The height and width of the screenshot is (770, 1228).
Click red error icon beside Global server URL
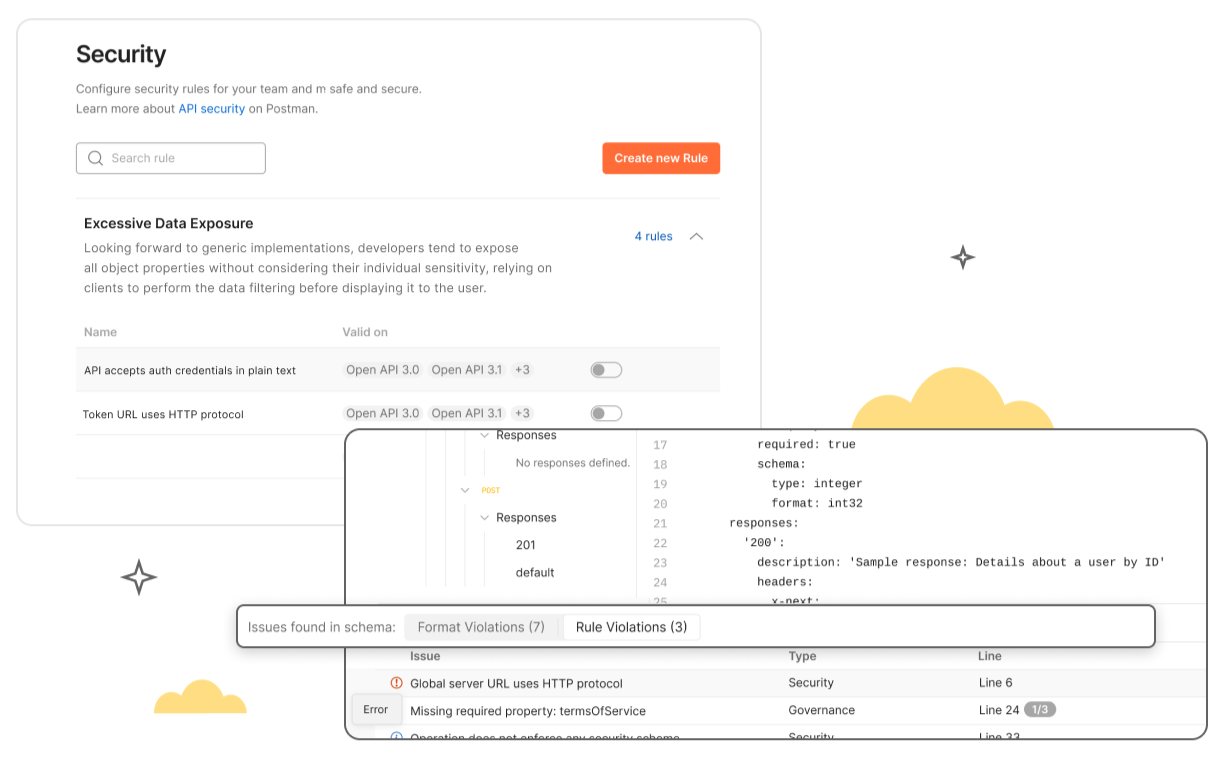tap(396, 683)
